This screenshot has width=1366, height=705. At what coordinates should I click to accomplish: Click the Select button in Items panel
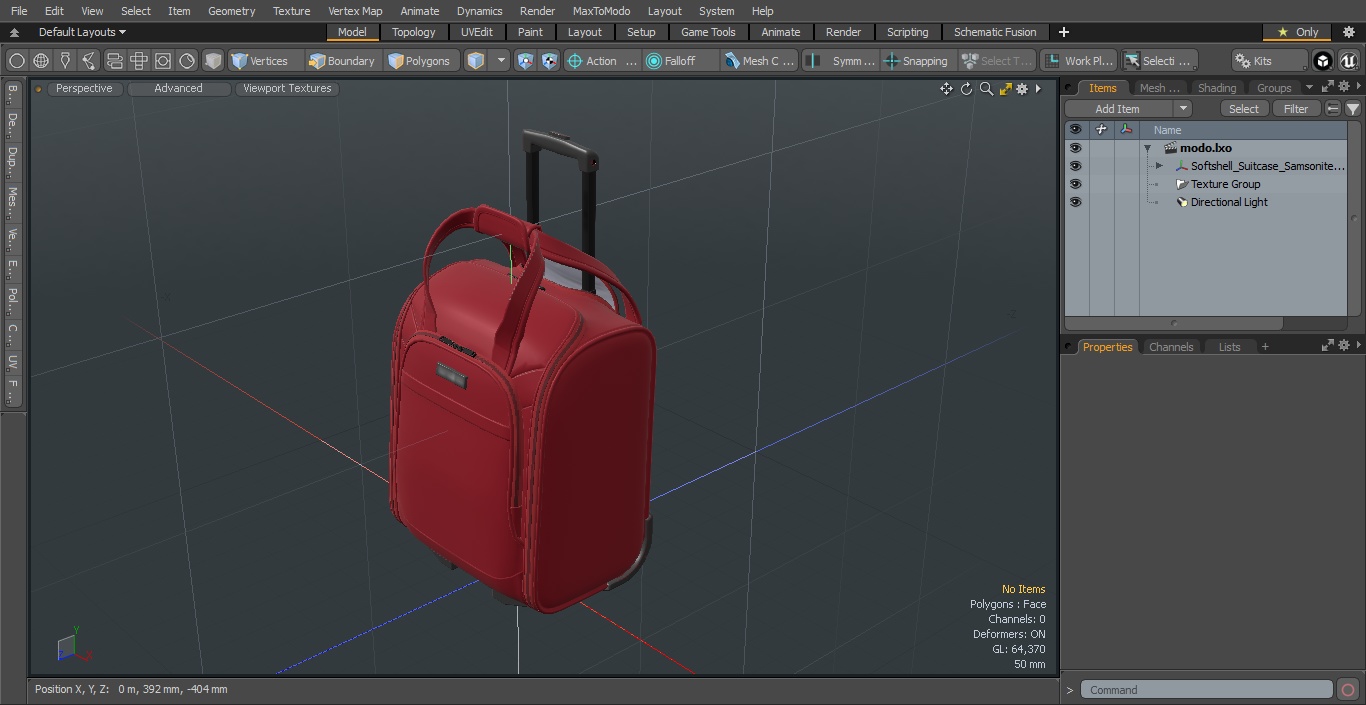point(1244,109)
